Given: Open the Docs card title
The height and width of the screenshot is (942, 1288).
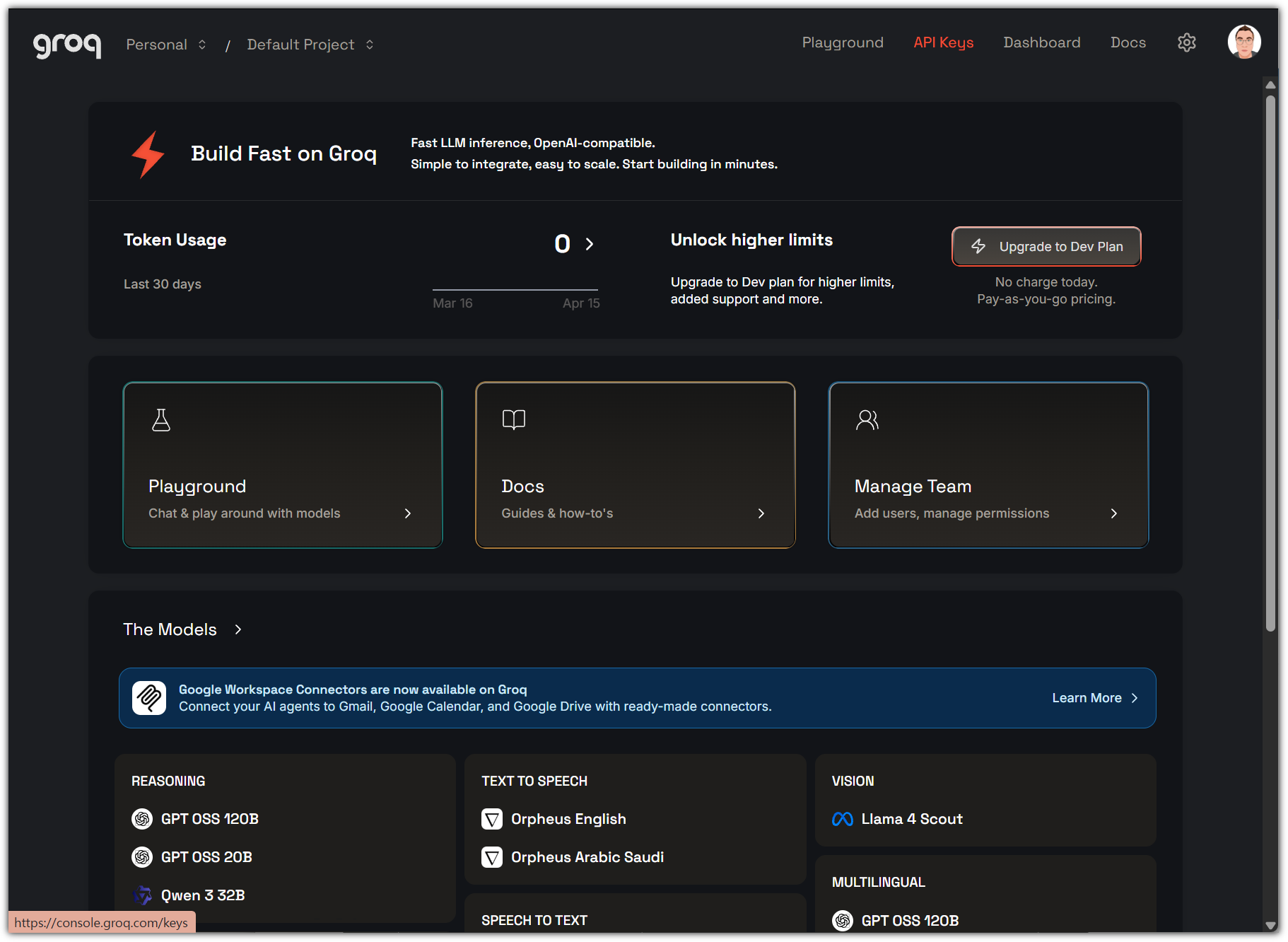Looking at the screenshot, I should click(x=522, y=487).
